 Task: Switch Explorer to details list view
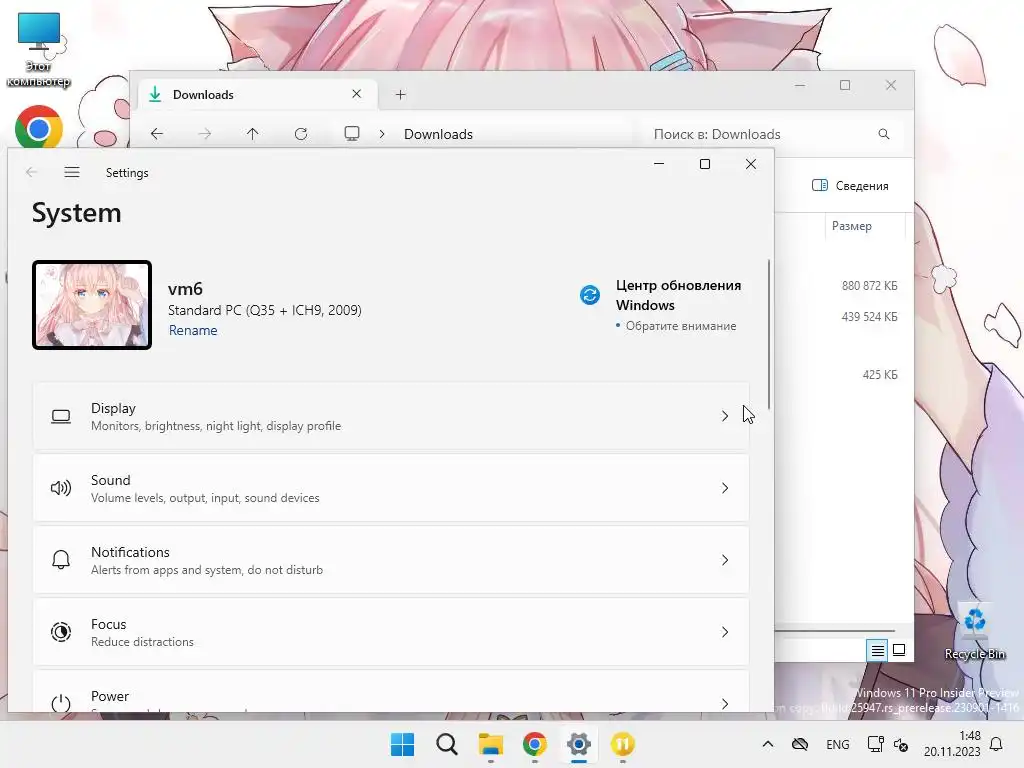click(x=877, y=650)
